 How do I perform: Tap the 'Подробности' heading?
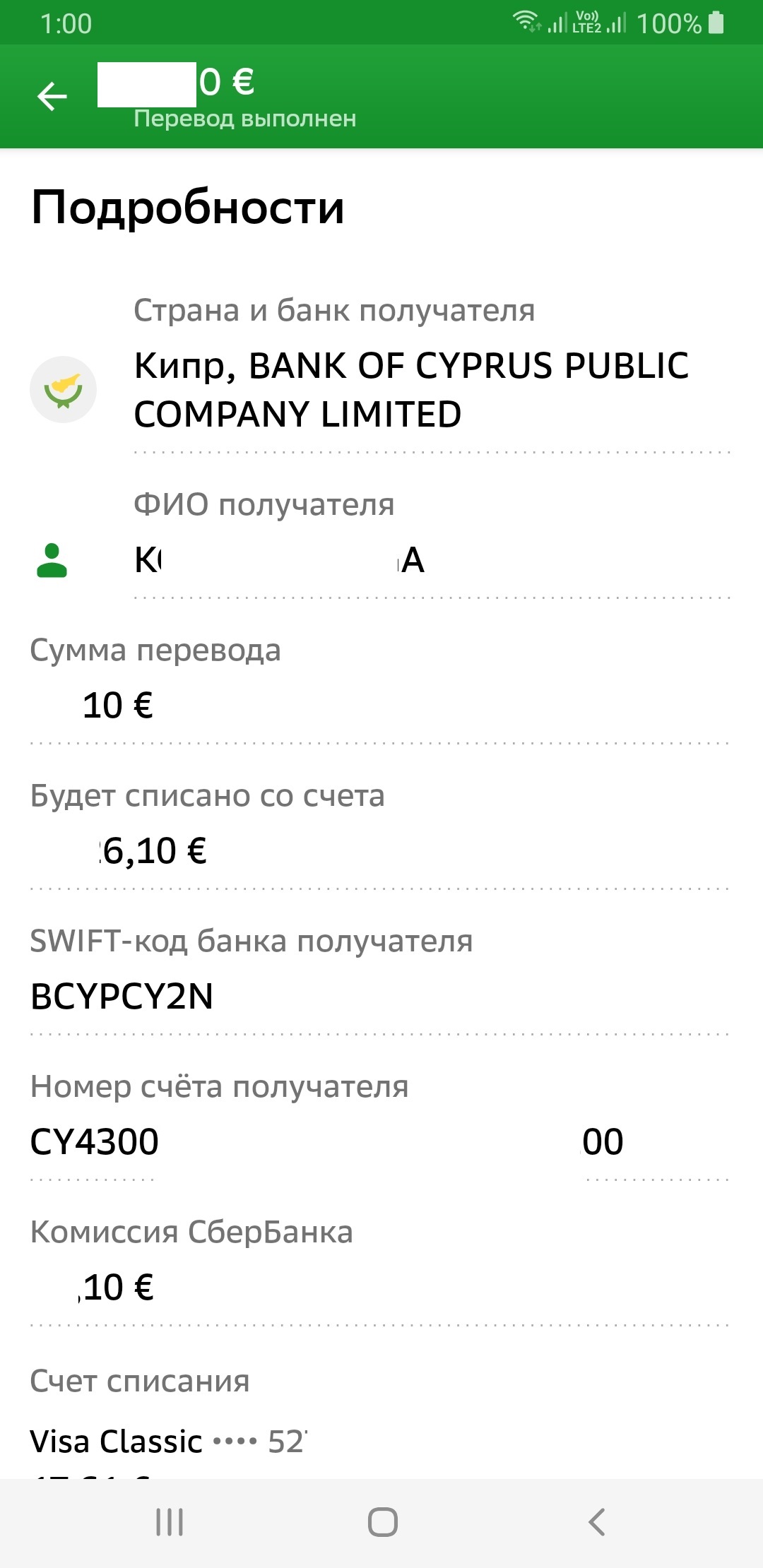[x=188, y=208]
